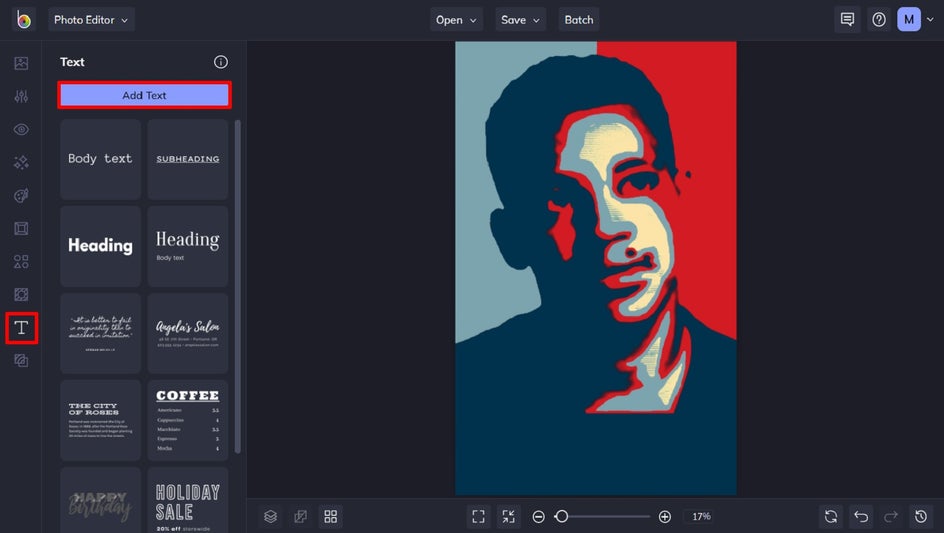Expand the account menu chevron

click(x=930, y=20)
